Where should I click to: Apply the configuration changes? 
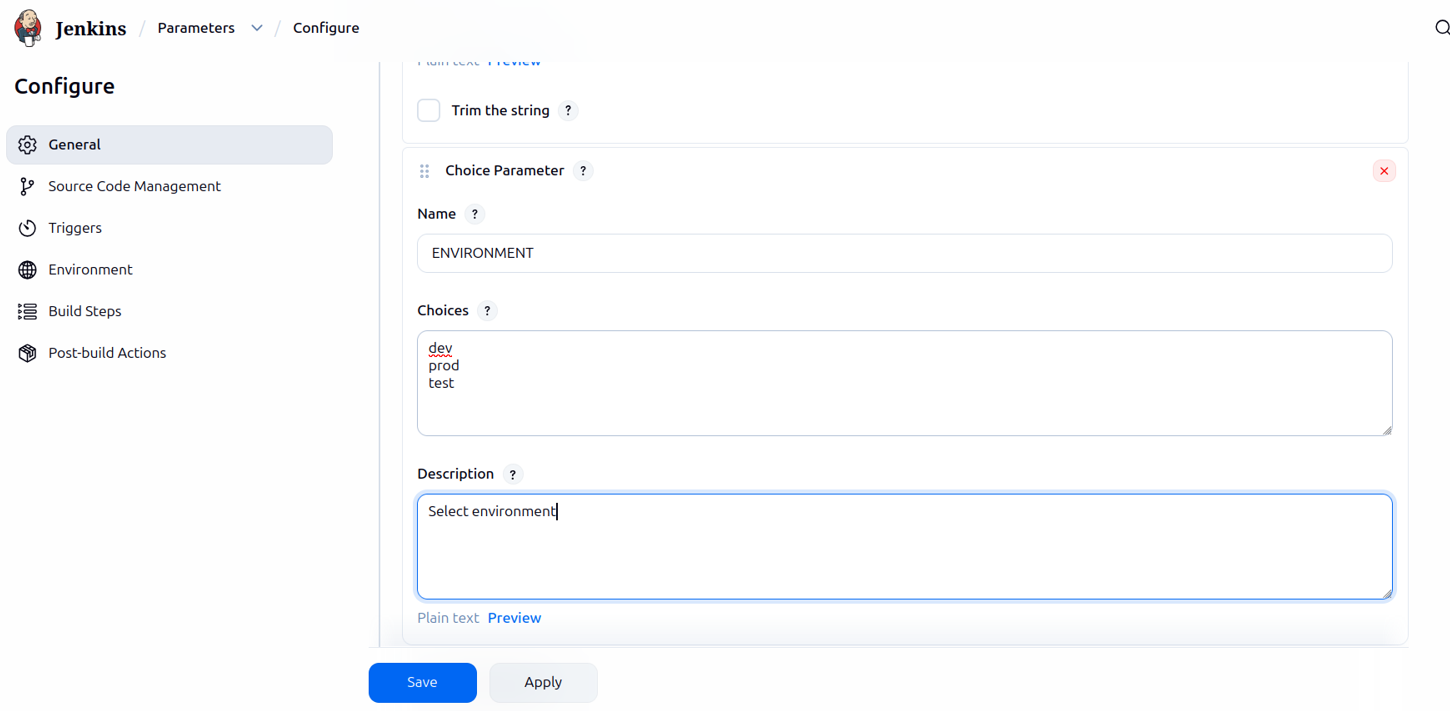(542, 682)
